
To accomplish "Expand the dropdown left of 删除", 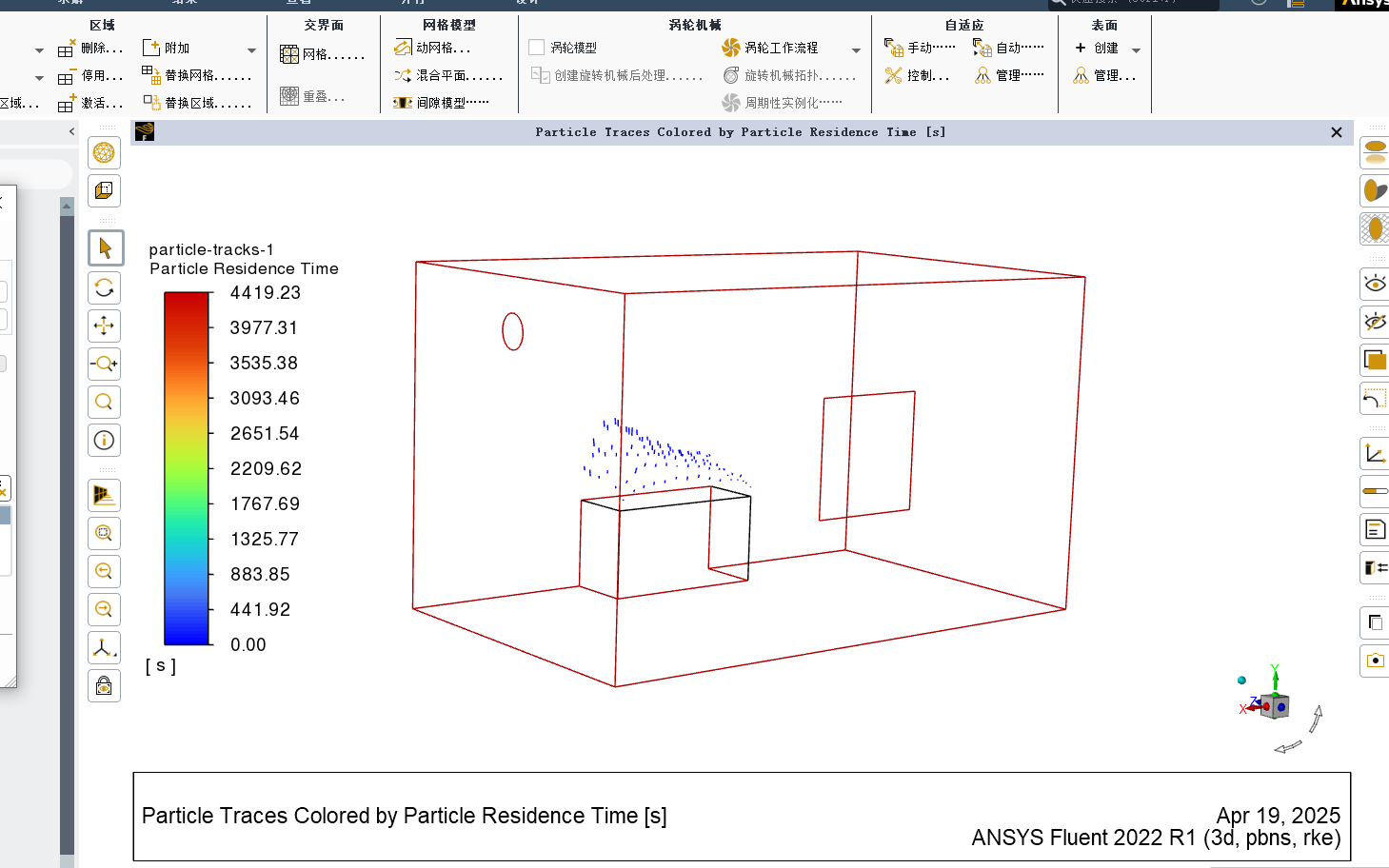I will [39, 50].
